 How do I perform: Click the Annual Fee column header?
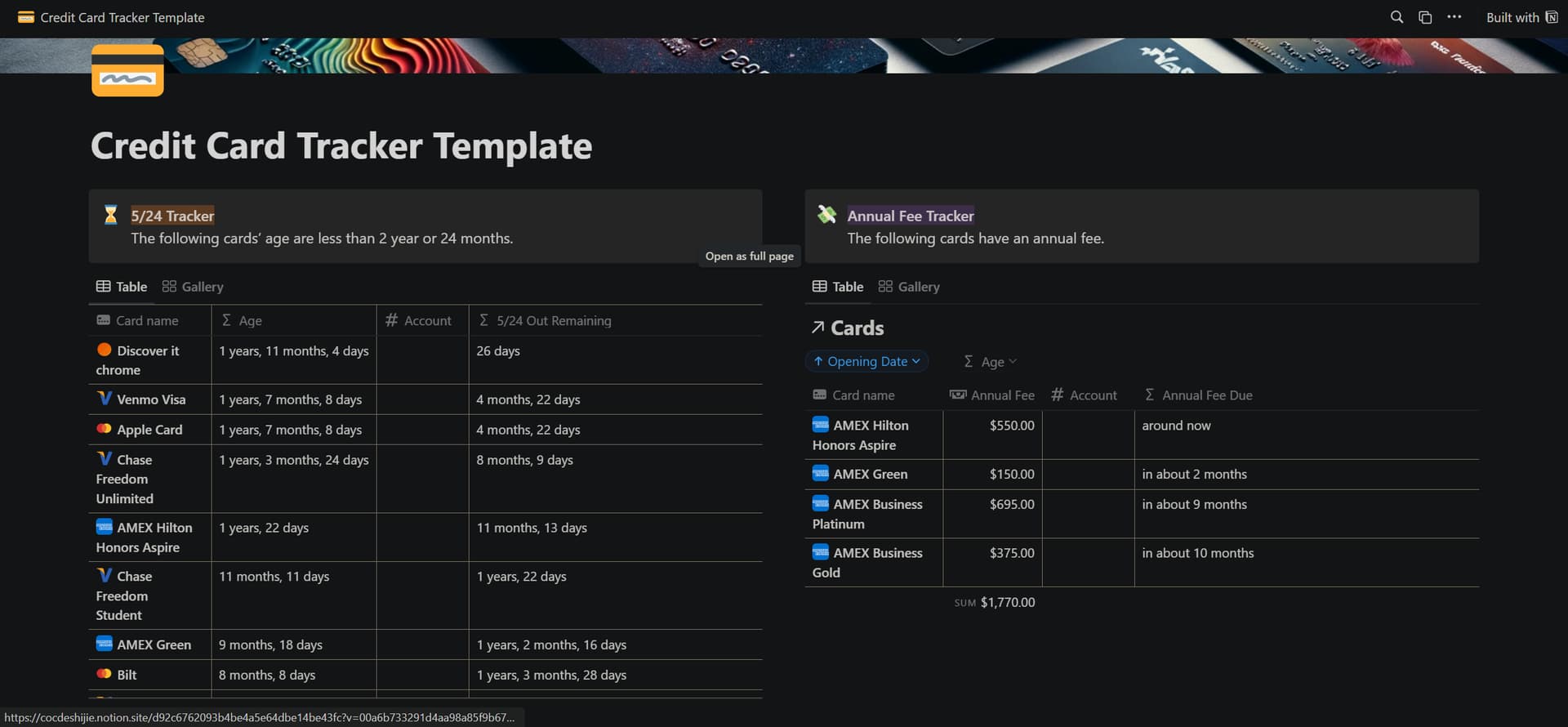click(x=992, y=395)
